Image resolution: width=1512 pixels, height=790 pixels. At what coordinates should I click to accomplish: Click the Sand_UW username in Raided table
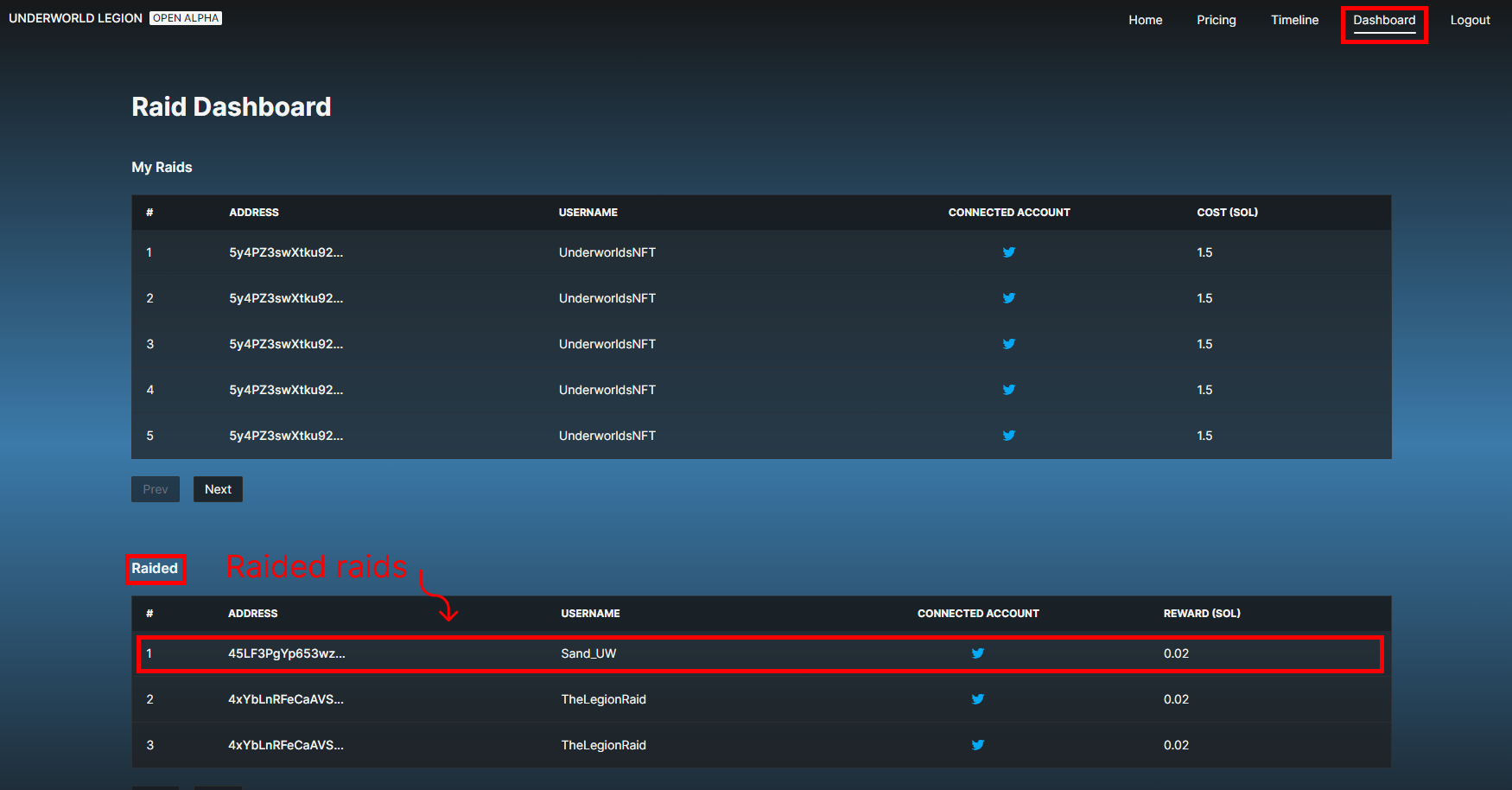click(x=588, y=653)
